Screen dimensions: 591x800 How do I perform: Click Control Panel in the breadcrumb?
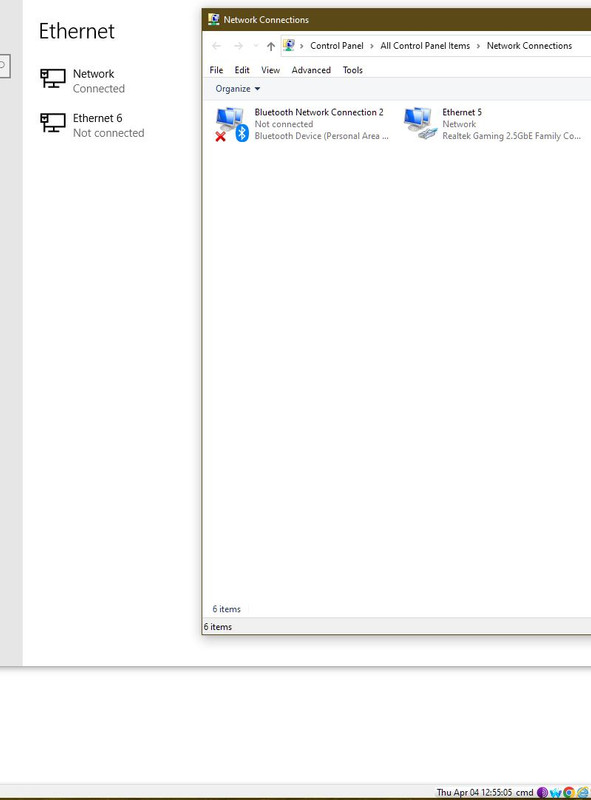point(337,45)
